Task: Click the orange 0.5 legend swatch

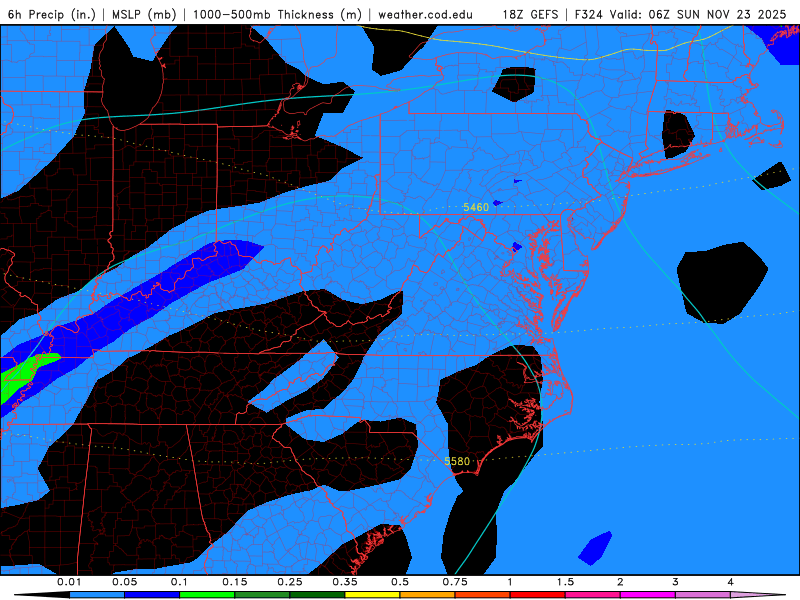Action: coord(428,595)
